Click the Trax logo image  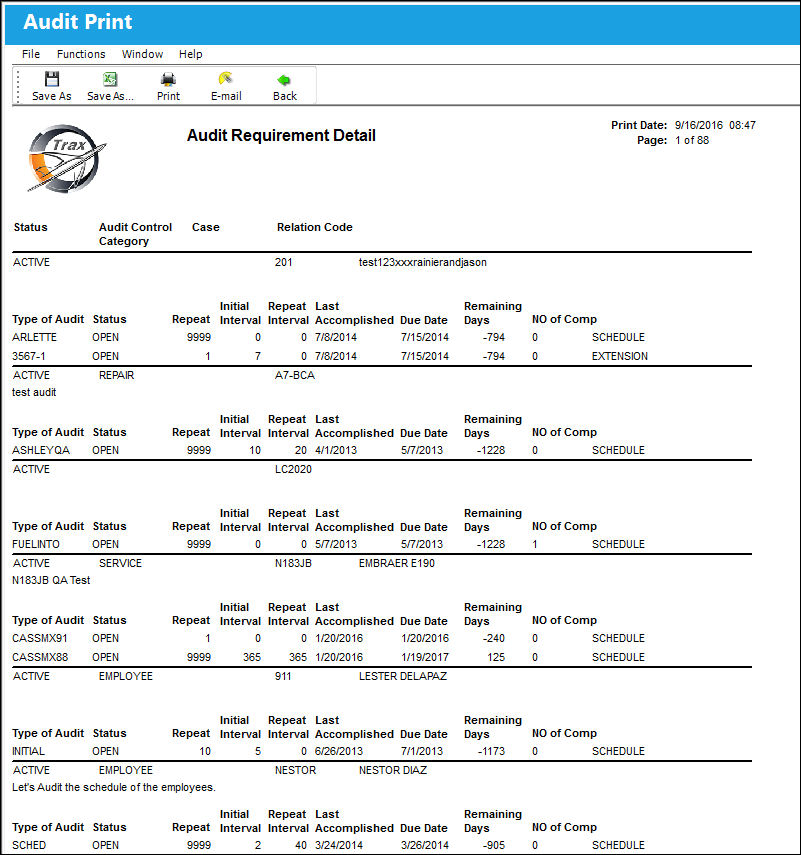[x=67, y=159]
